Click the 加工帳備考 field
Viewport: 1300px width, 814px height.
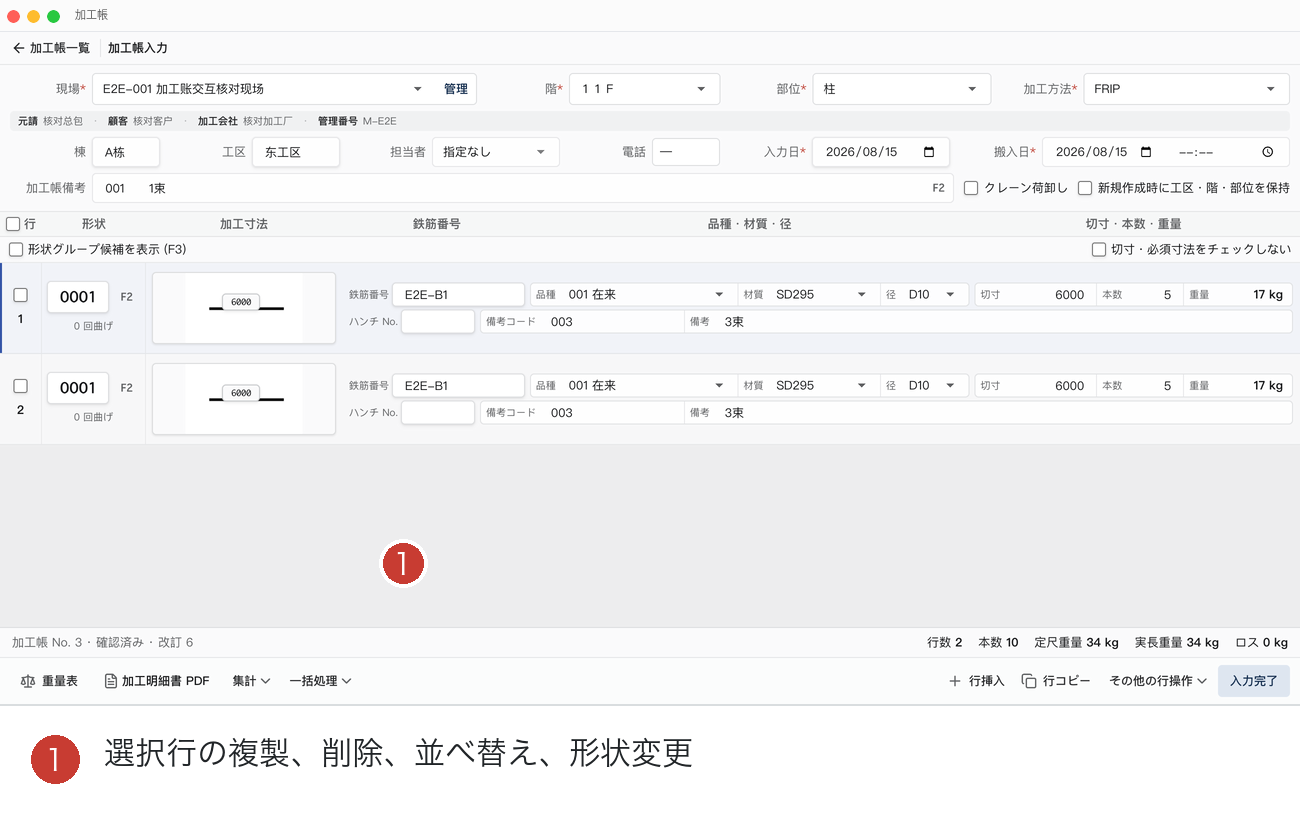[x=522, y=187]
